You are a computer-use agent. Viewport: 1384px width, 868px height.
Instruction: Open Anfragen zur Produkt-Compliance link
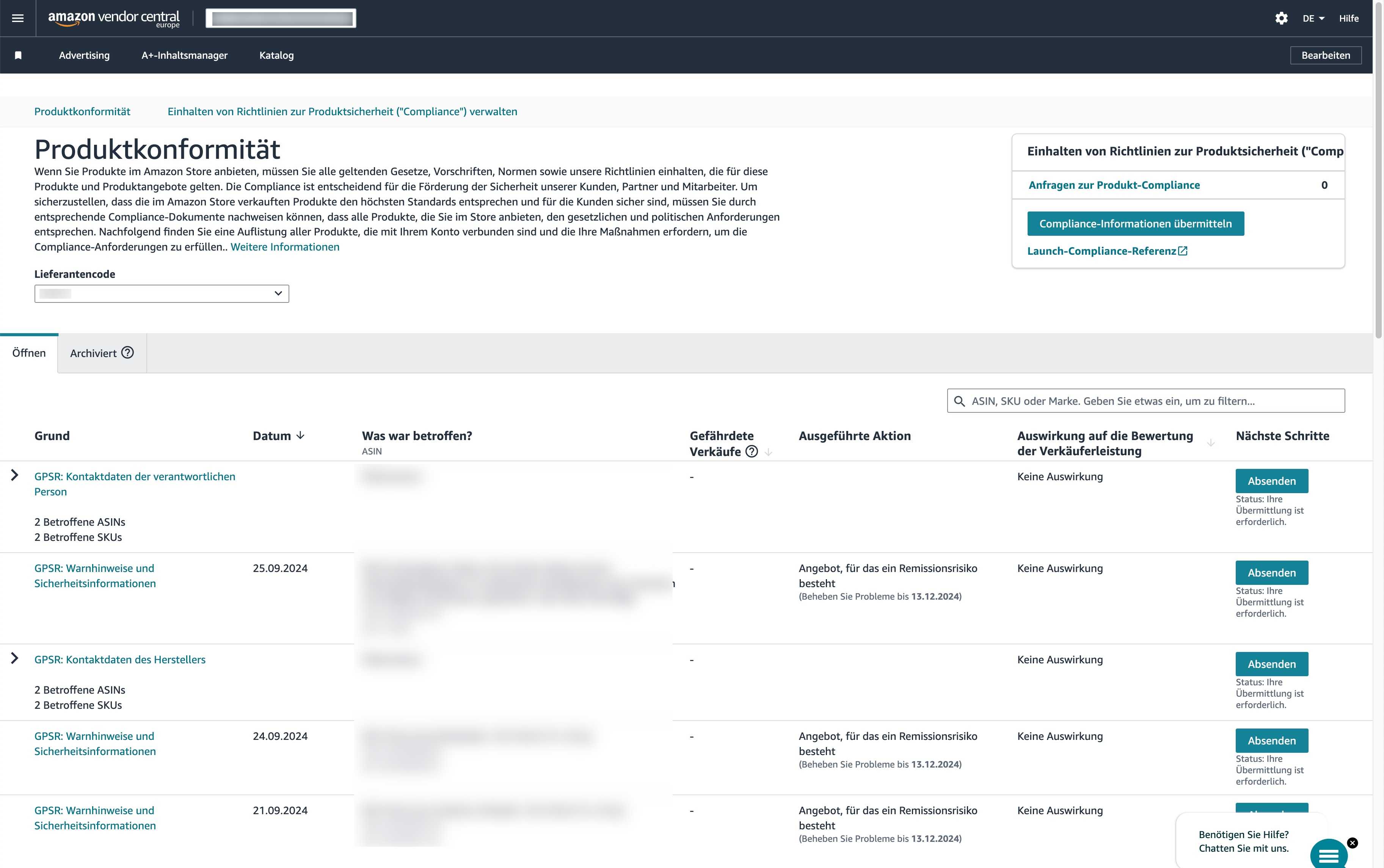pyautogui.click(x=1114, y=185)
